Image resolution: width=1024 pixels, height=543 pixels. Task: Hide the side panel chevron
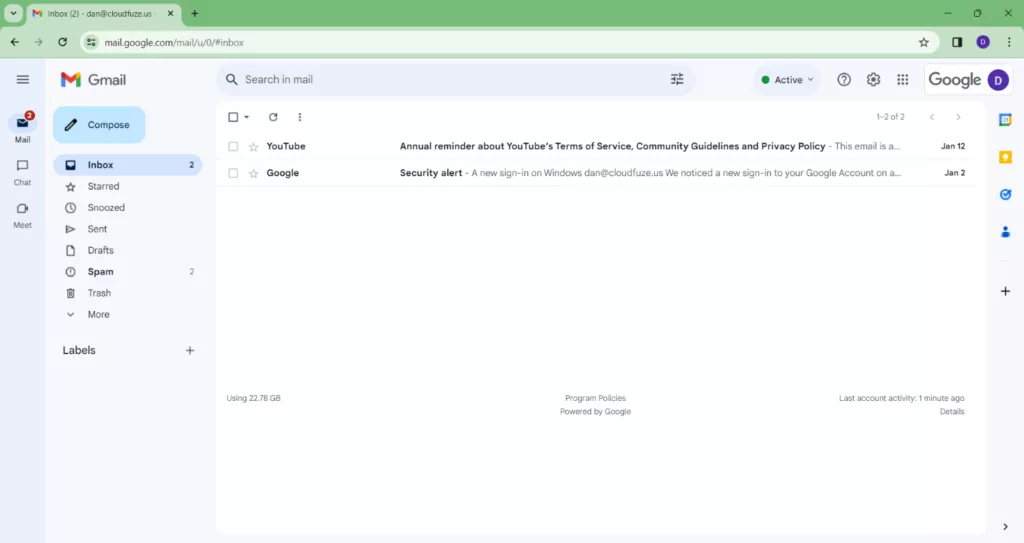(x=1005, y=527)
